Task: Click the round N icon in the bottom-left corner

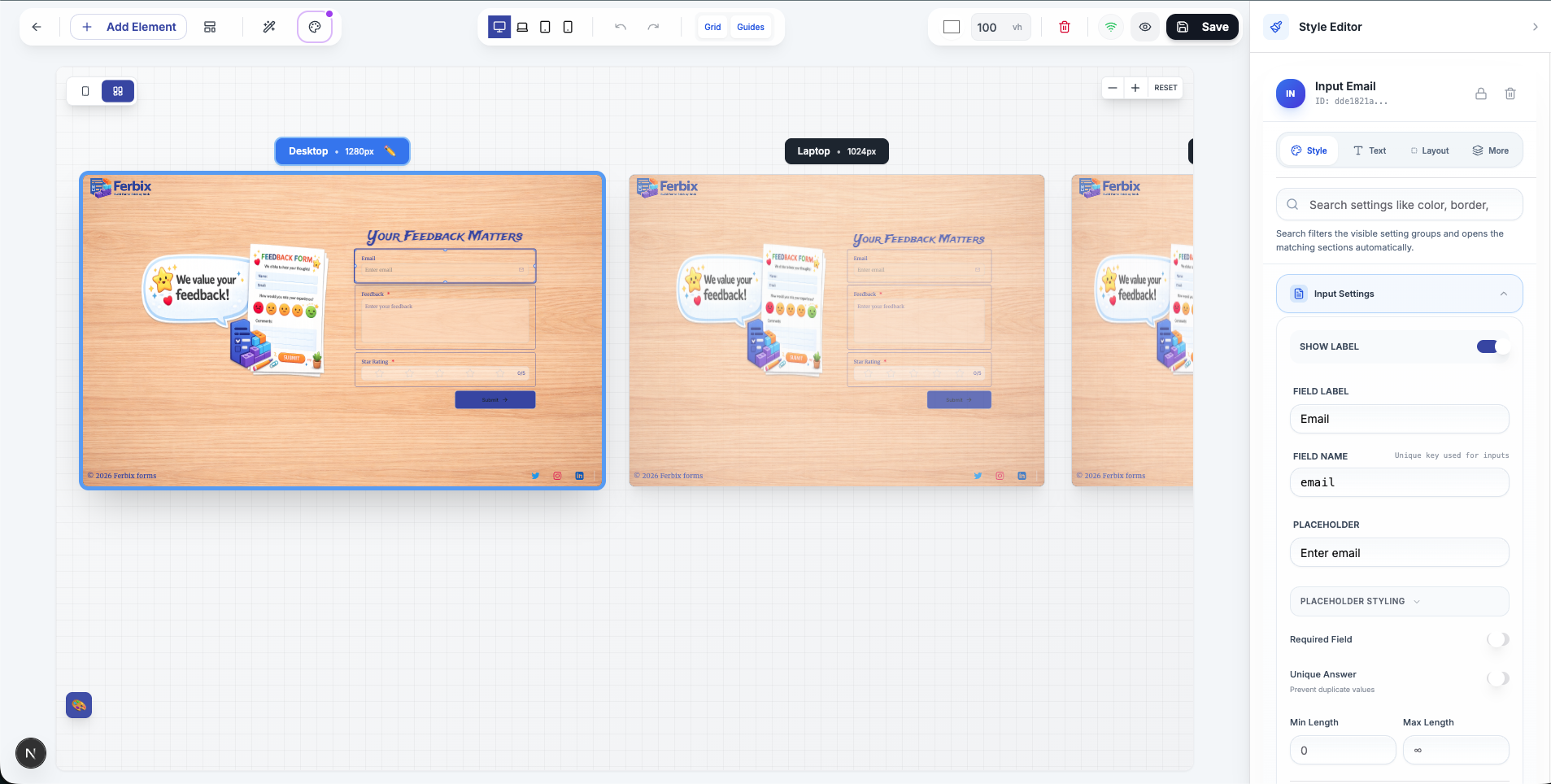Action: (31, 753)
